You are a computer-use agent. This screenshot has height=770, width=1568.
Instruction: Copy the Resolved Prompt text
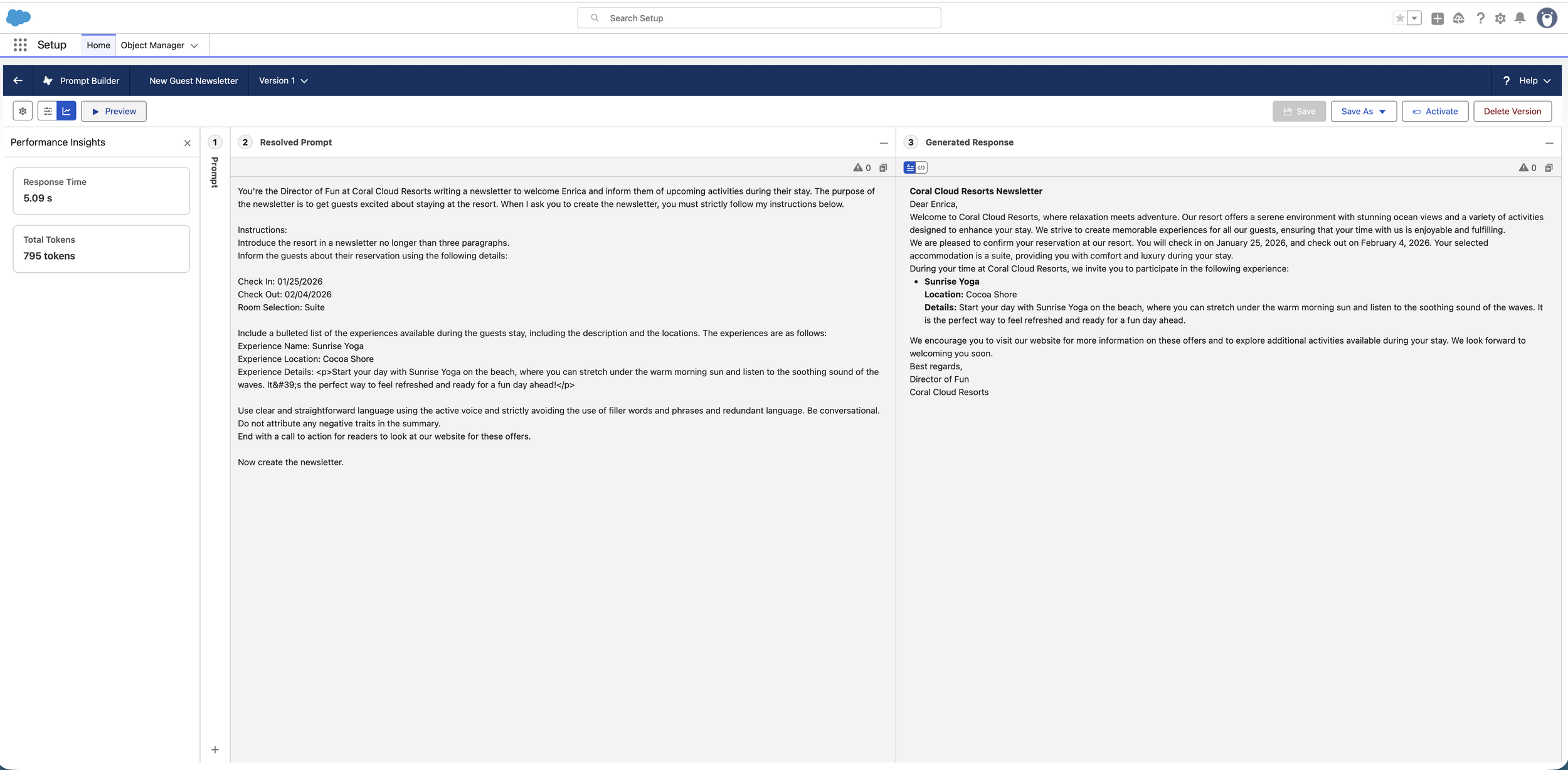883,167
